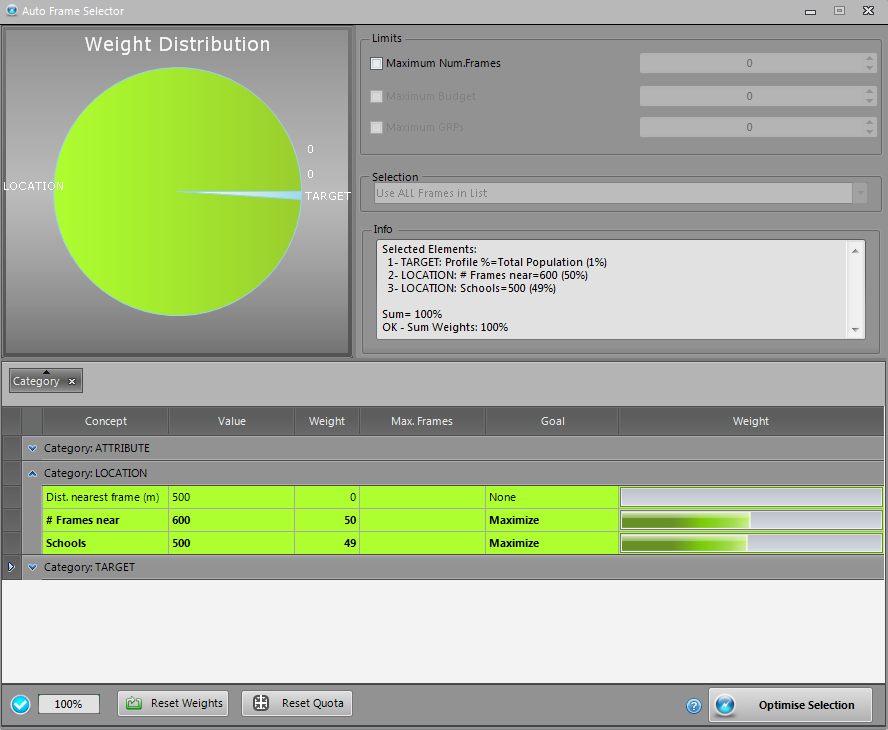Click the Goal column header
The width and height of the screenshot is (888, 730).
552,421
